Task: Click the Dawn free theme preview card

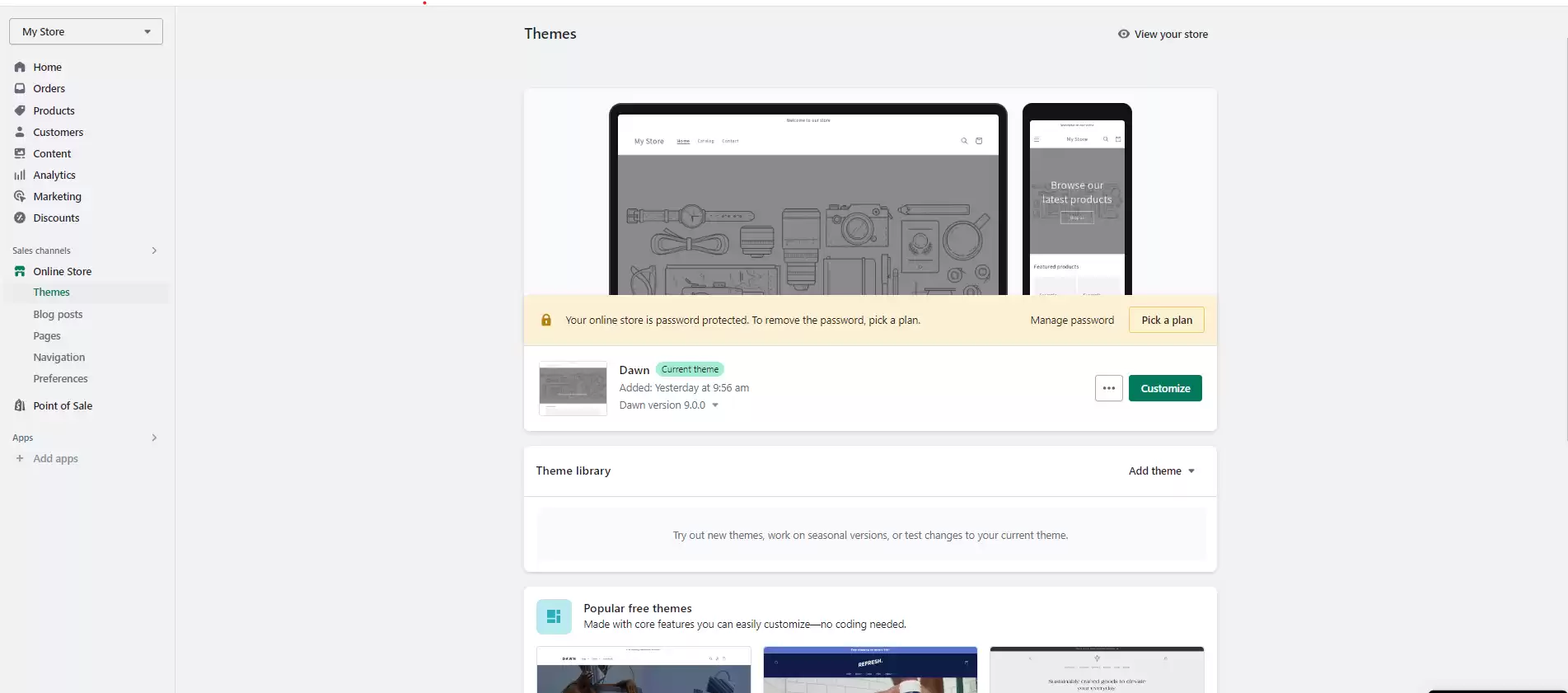Action: [x=644, y=669]
